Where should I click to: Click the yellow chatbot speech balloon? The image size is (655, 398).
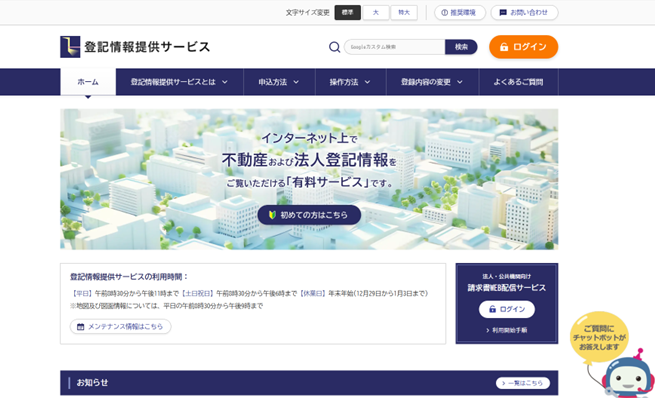point(599,337)
